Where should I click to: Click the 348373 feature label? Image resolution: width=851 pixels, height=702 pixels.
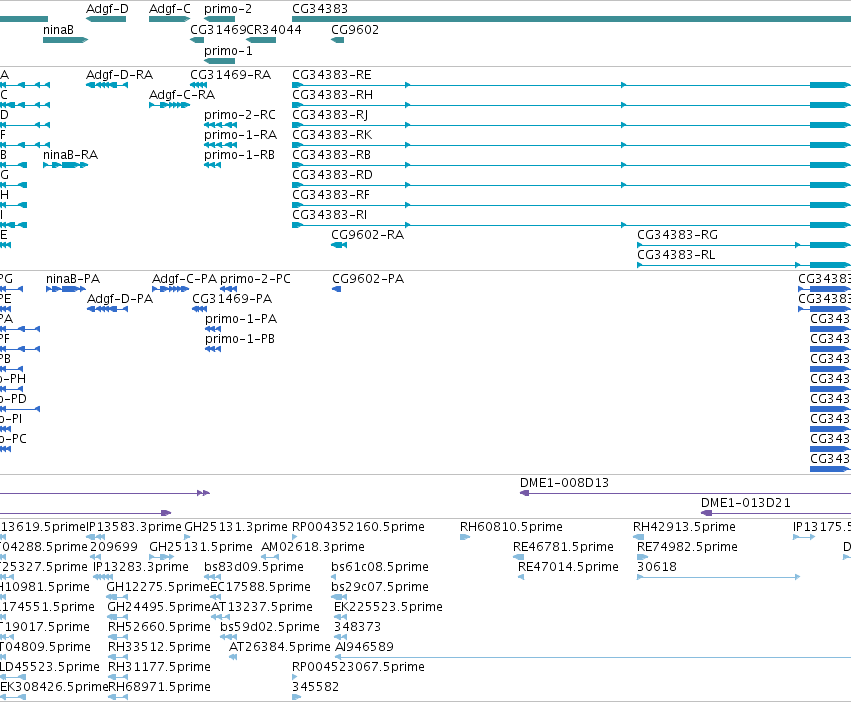pos(357,628)
